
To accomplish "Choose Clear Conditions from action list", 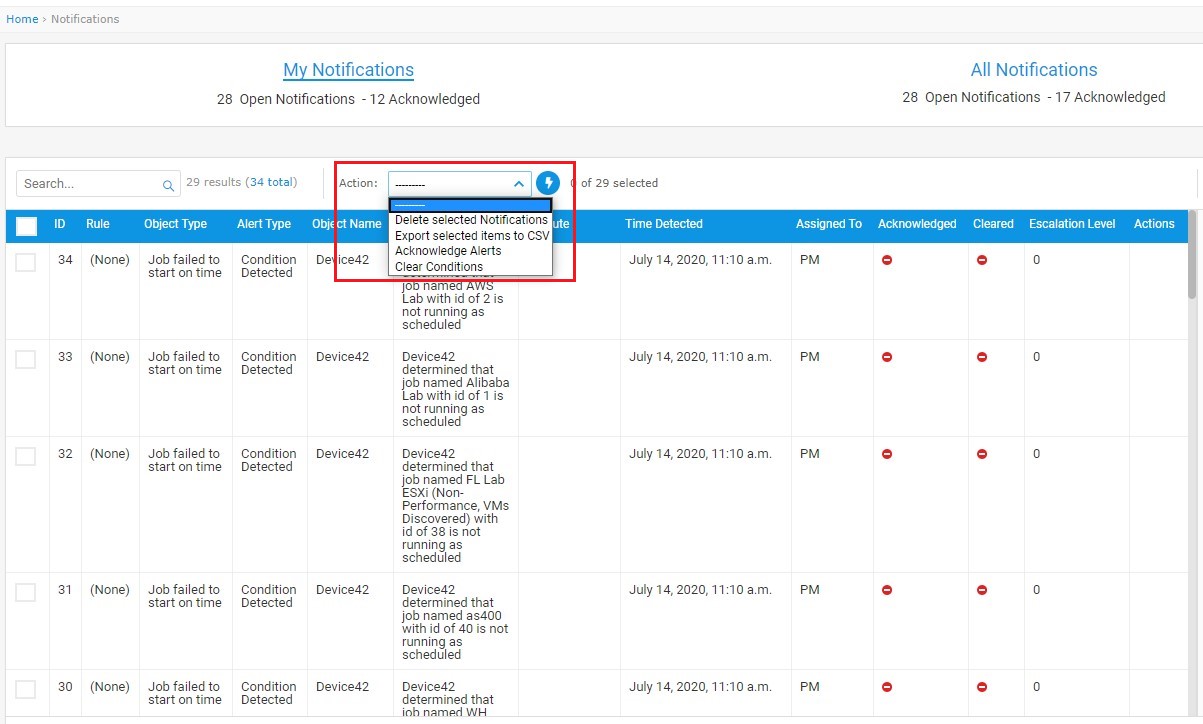I will pyautogui.click(x=439, y=267).
